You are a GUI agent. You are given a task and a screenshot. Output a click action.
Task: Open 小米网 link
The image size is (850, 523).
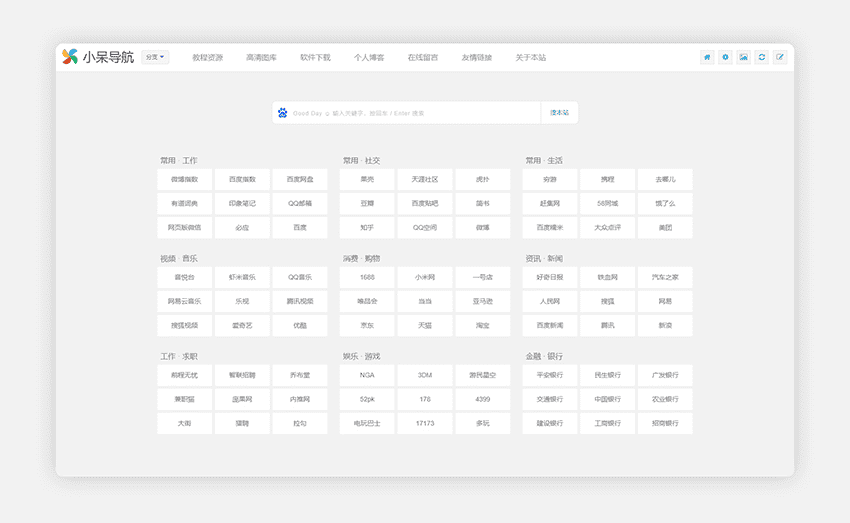[425, 277]
